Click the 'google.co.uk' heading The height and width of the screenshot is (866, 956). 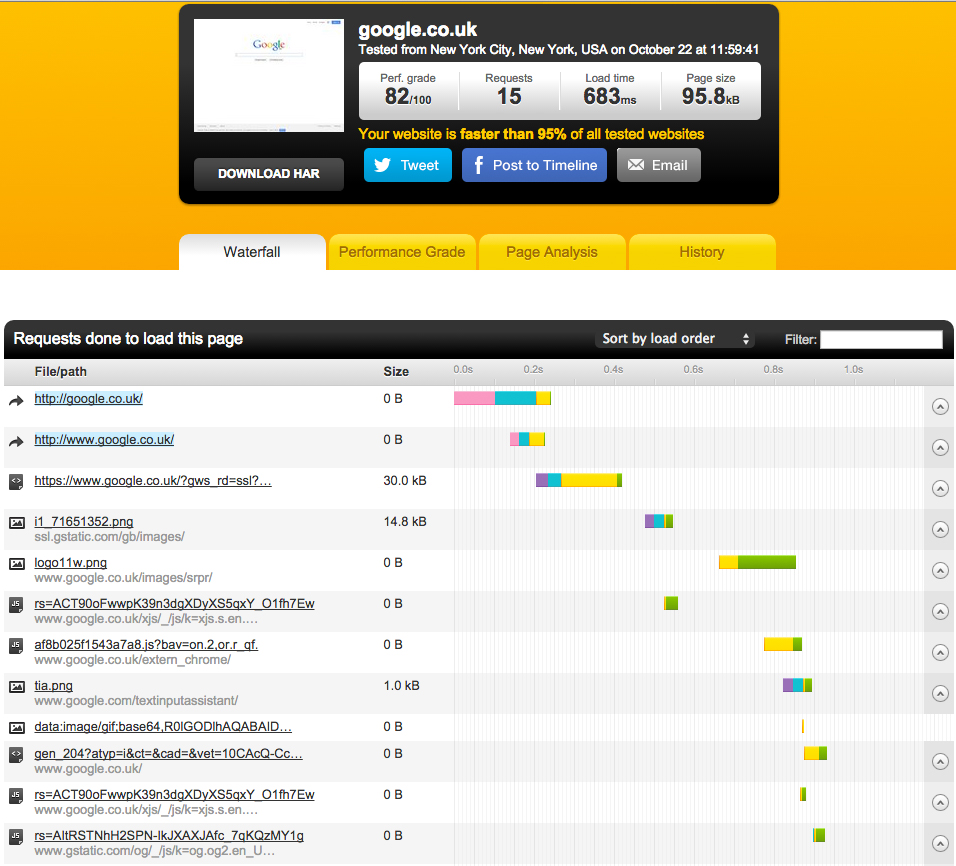pos(418,30)
